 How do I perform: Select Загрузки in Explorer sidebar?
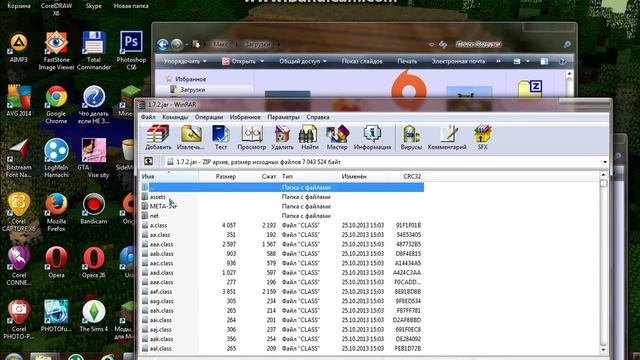click(192, 89)
